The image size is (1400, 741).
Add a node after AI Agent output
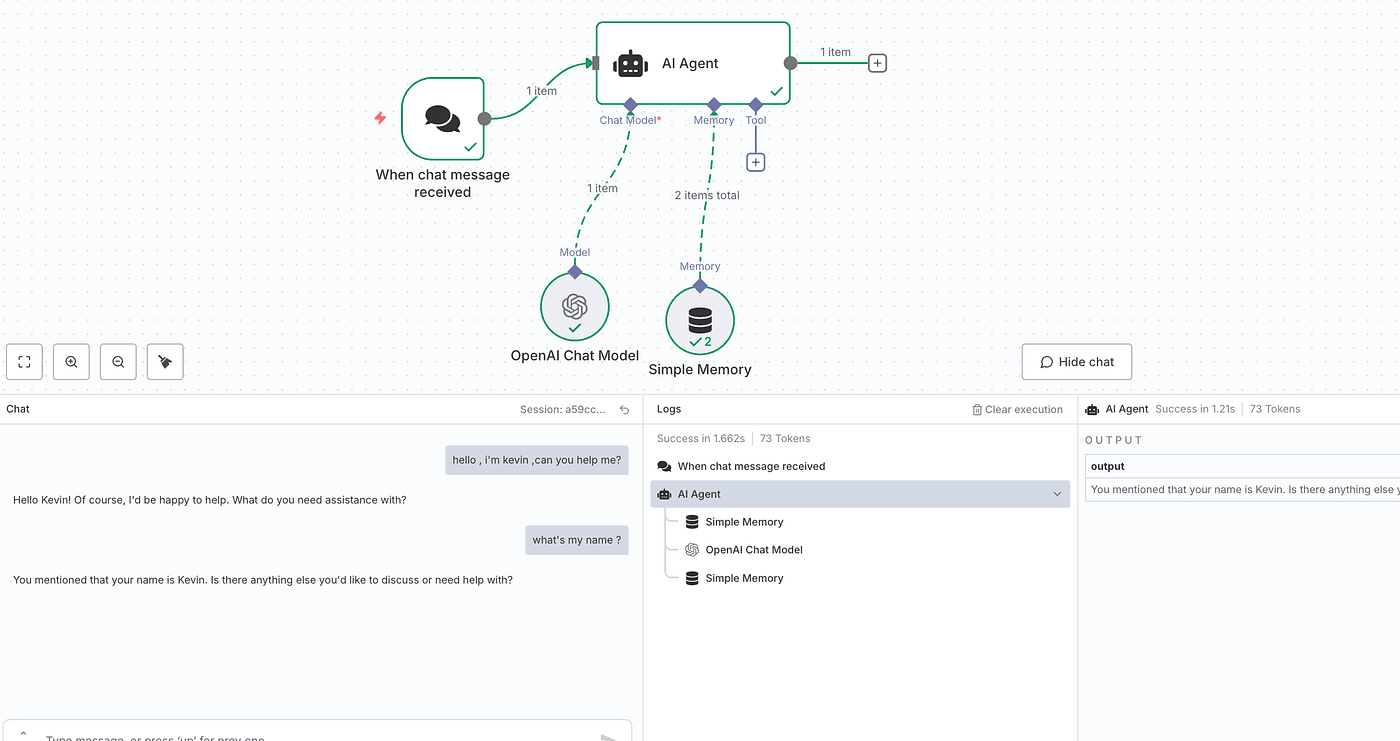coord(877,63)
